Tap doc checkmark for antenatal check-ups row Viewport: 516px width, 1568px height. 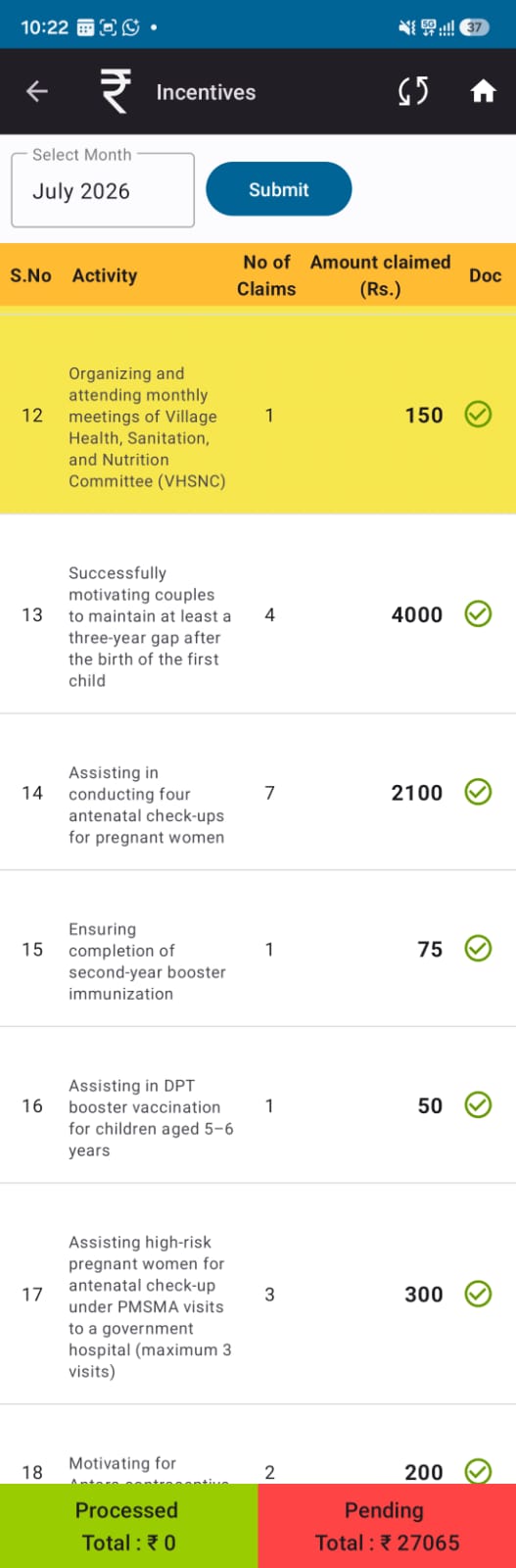click(478, 792)
